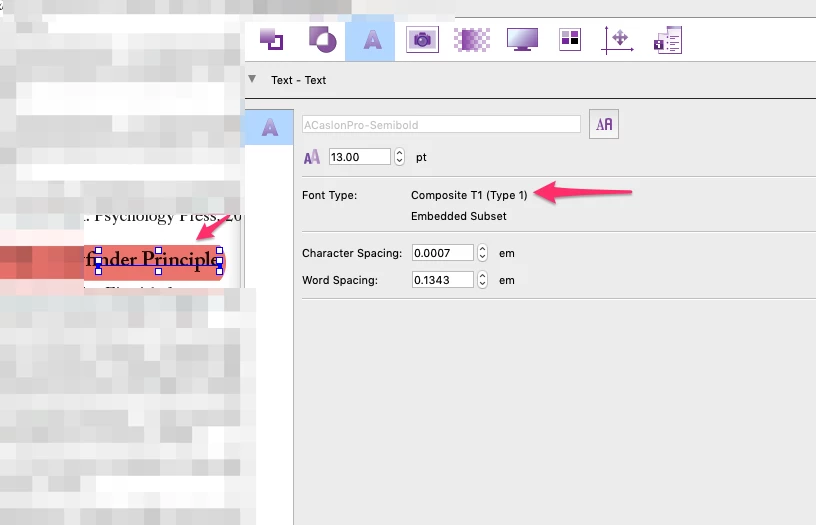Viewport: 816px width, 525px height.
Task: Click the 'Psychology Press' line in document
Action: tap(163, 217)
